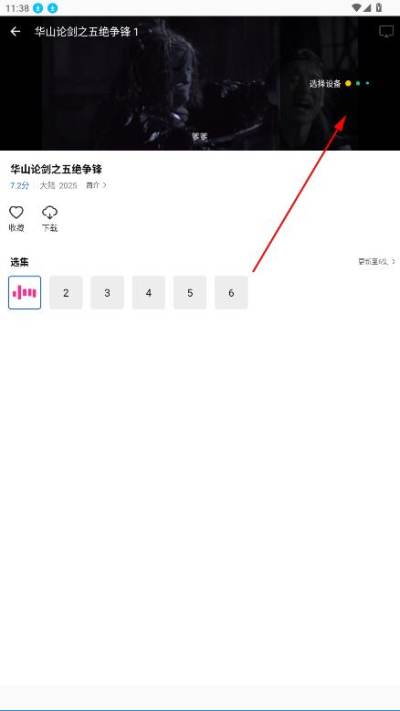Play episode 5
This screenshot has height=711, width=400.
(x=190, y=292)
